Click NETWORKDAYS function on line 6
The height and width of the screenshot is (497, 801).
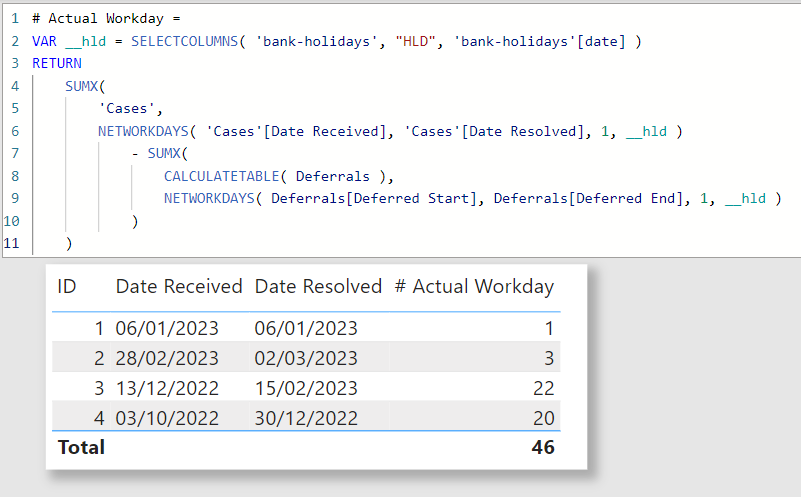(x=143, y=131)
